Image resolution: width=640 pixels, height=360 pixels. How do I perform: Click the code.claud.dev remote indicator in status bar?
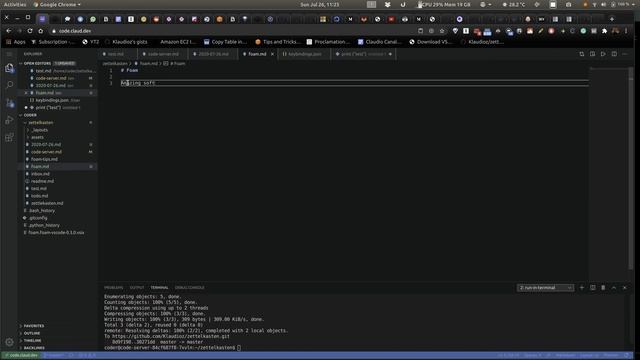click(21, 356)
